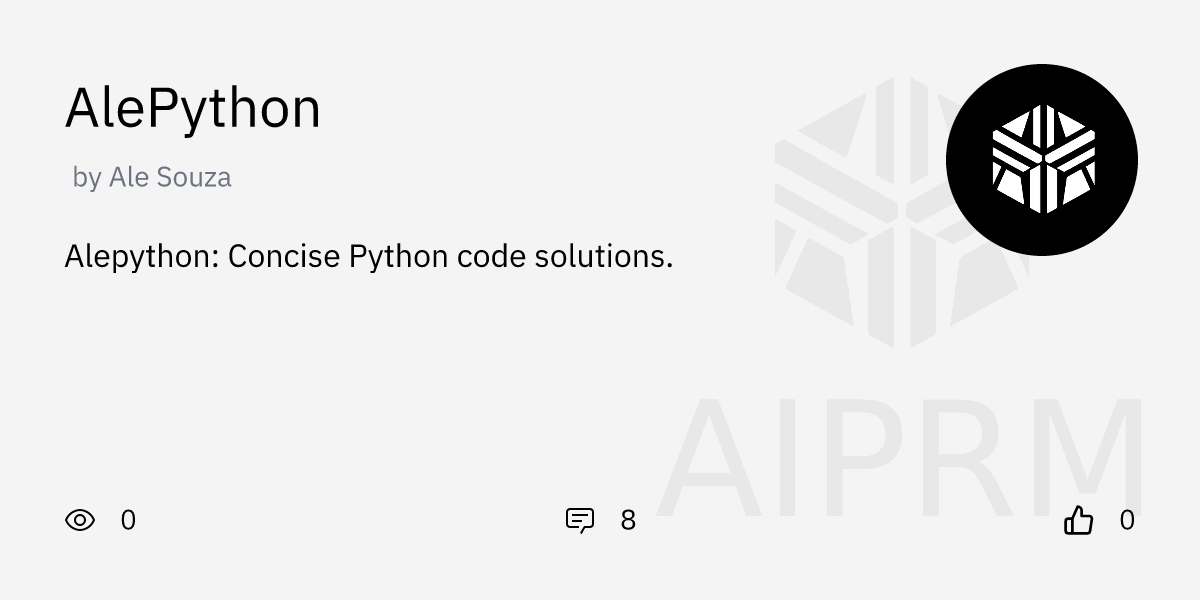This screenshot has height=600, width=1200.
Task: Click the word "Python" in the description
Action: (x=398, y=257)
